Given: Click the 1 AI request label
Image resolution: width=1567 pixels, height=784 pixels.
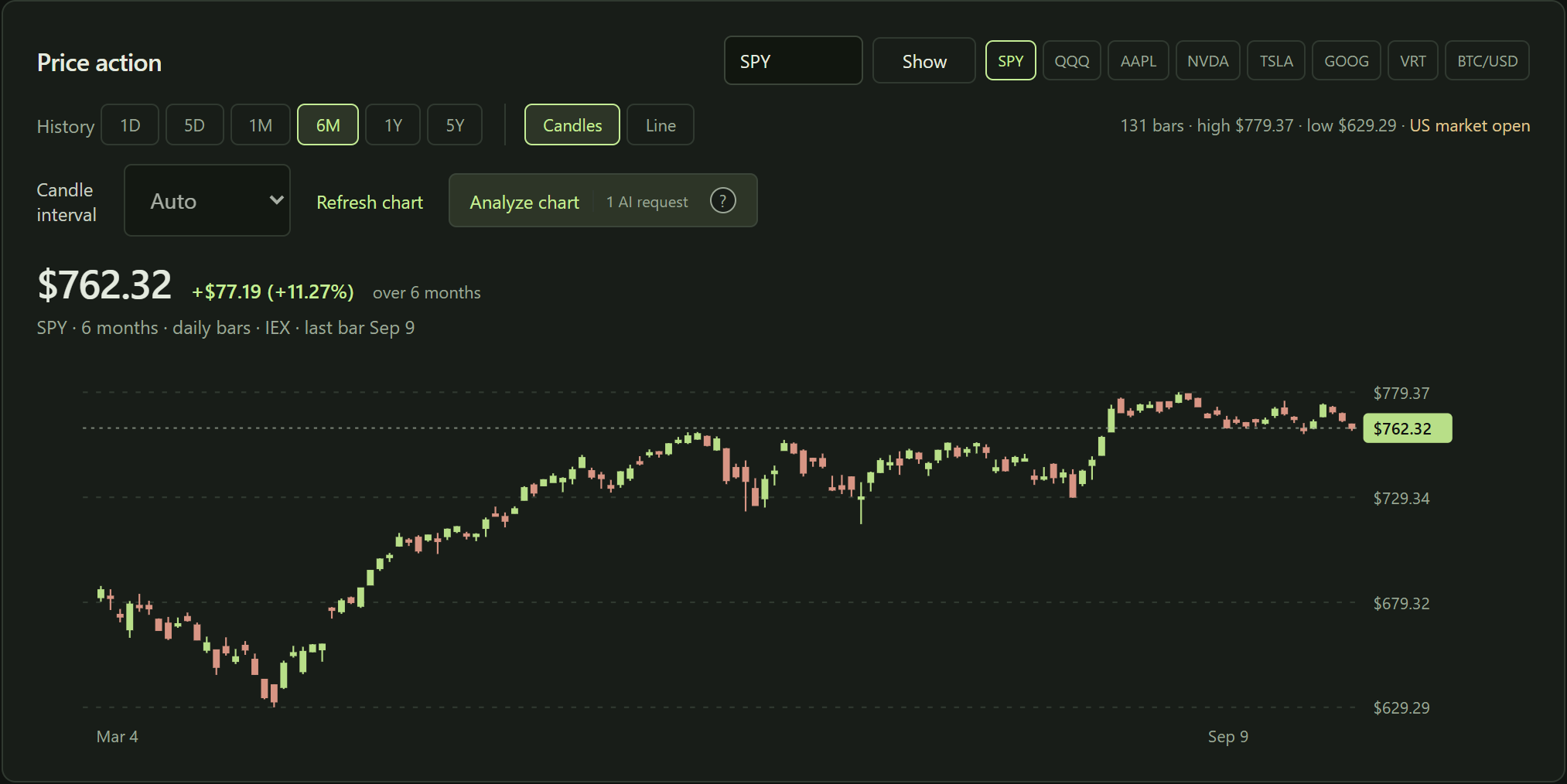Looking at the screenshot, I should [x=647, y=202].
